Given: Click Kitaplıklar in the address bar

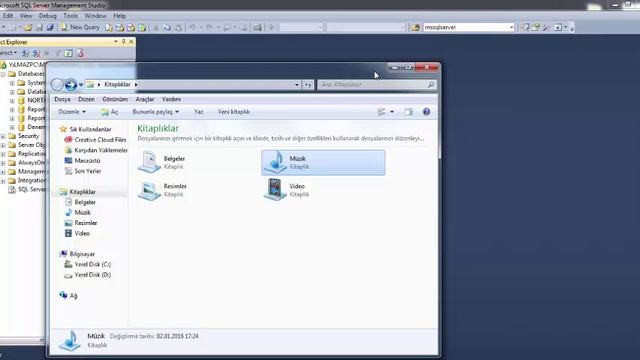Looking at the screenshot, I should click(117, 84).
